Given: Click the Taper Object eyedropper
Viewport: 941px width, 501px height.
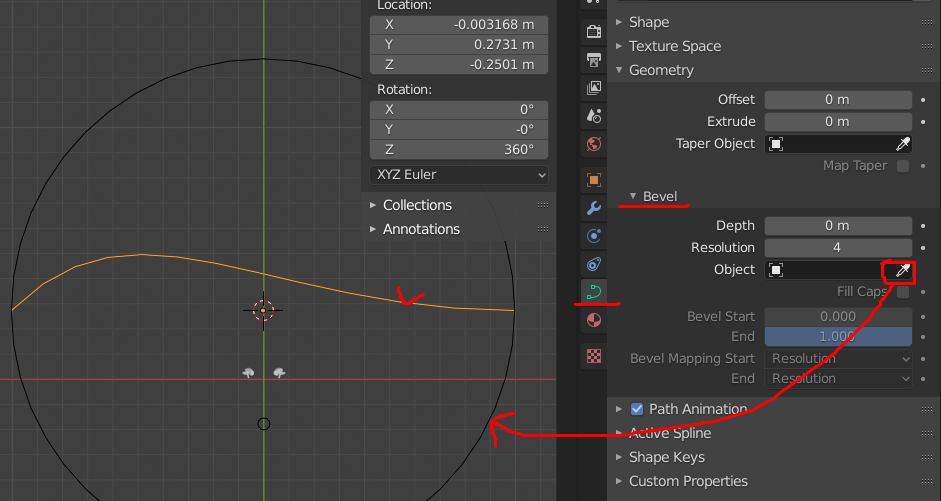Looking at the screenshot, I should click(903, 143).
